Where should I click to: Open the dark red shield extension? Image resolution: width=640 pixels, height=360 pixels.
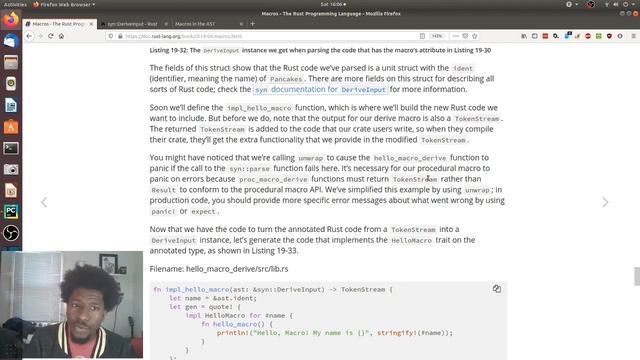pyautogui.click(x=609, y=36)
